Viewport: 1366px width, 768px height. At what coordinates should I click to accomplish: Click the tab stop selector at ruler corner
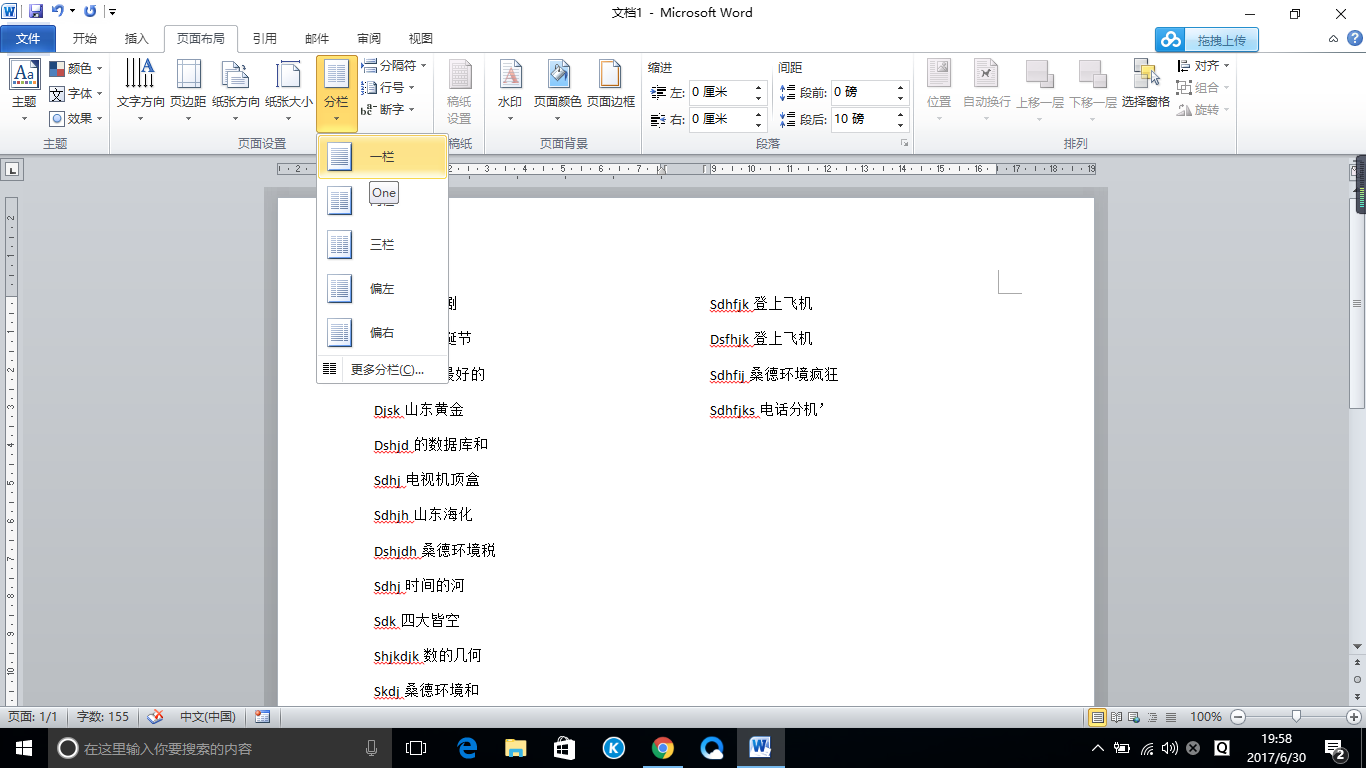[13, 170]
